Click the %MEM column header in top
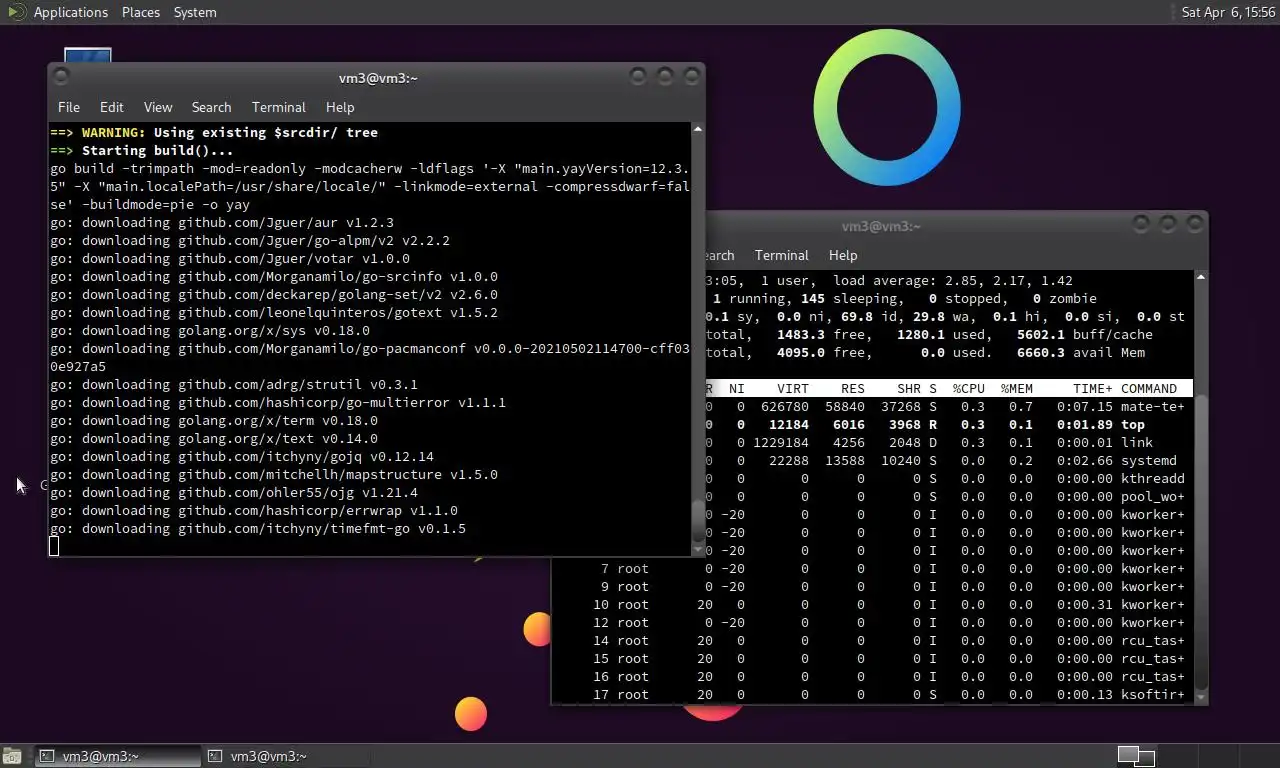 1017,388
